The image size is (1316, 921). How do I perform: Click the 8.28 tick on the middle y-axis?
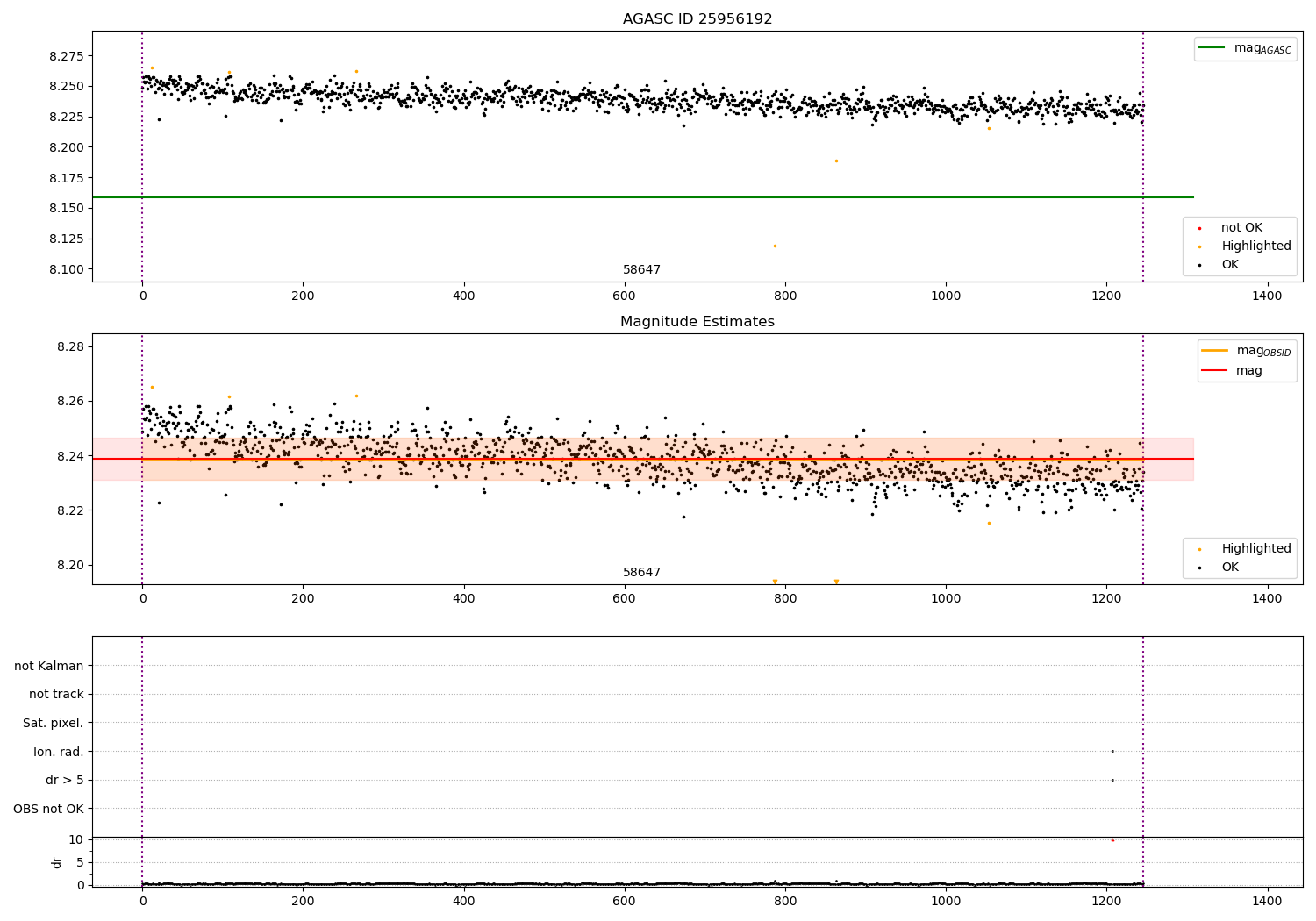click(x=70, y=347)
